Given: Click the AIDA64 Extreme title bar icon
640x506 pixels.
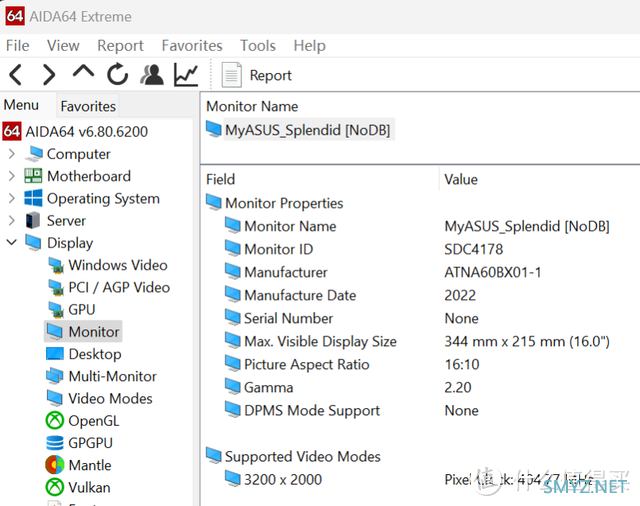Looking at the screenshot, I should 15,16.
